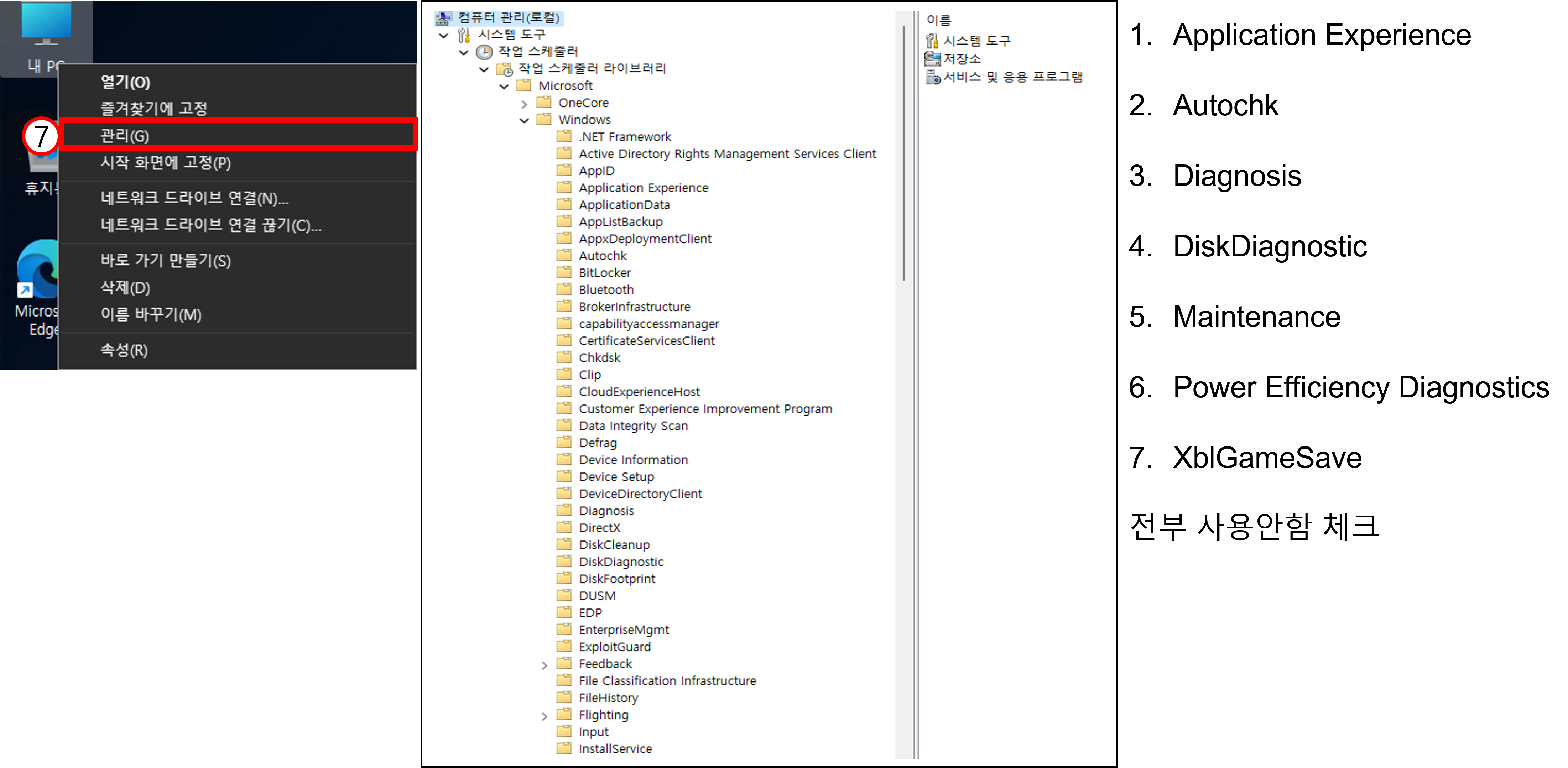The height and width of the screenshot is (768, 1568).
Task: Expand the Flighting folder
Action: pyautogui.click(x=544, y=716)
